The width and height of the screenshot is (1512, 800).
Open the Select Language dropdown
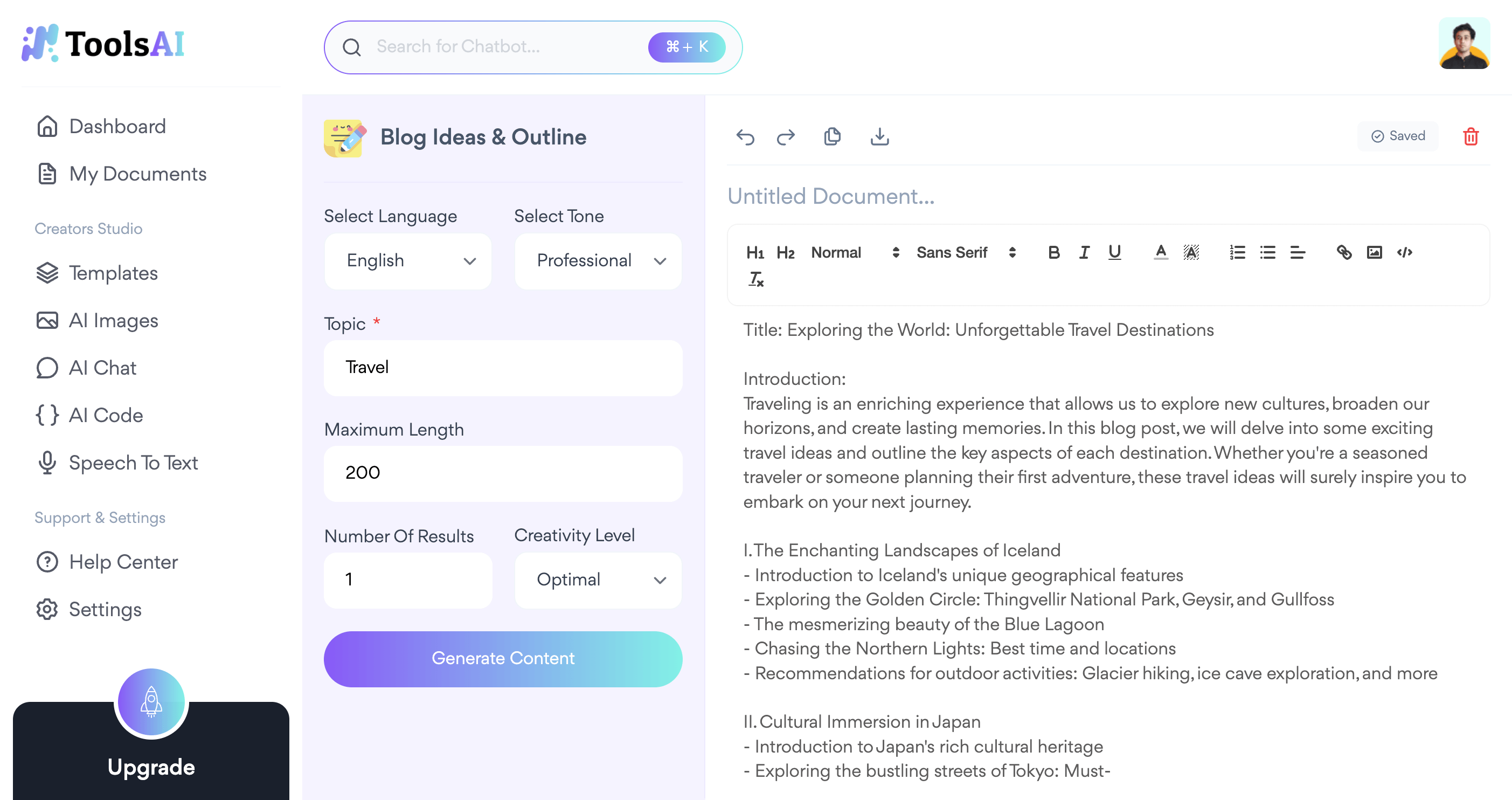point(408,261)
